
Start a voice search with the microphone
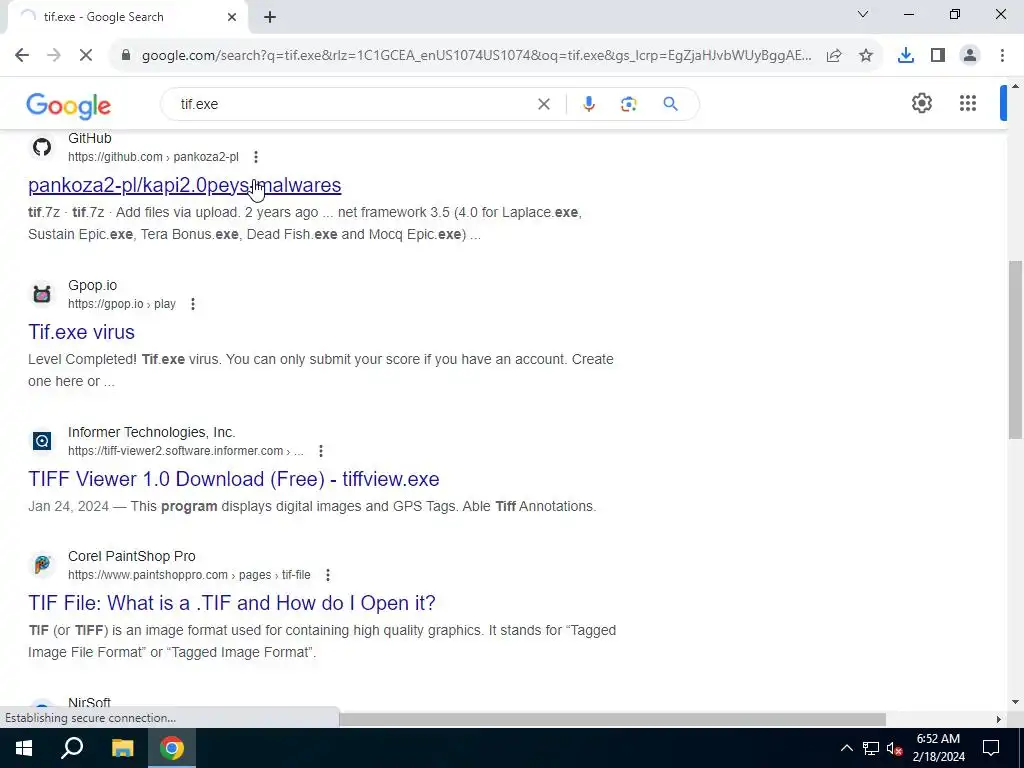tap(588, 104)
